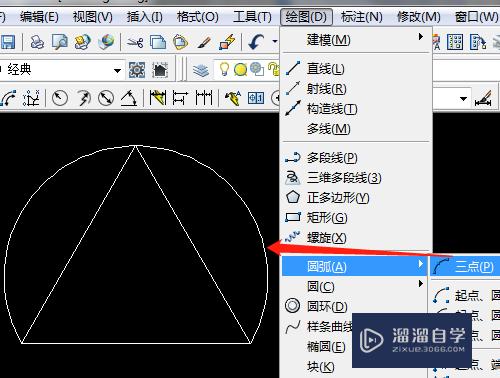Click the My Workspace house icon
The height and width of the screenshot is (378, 500).
160,70
